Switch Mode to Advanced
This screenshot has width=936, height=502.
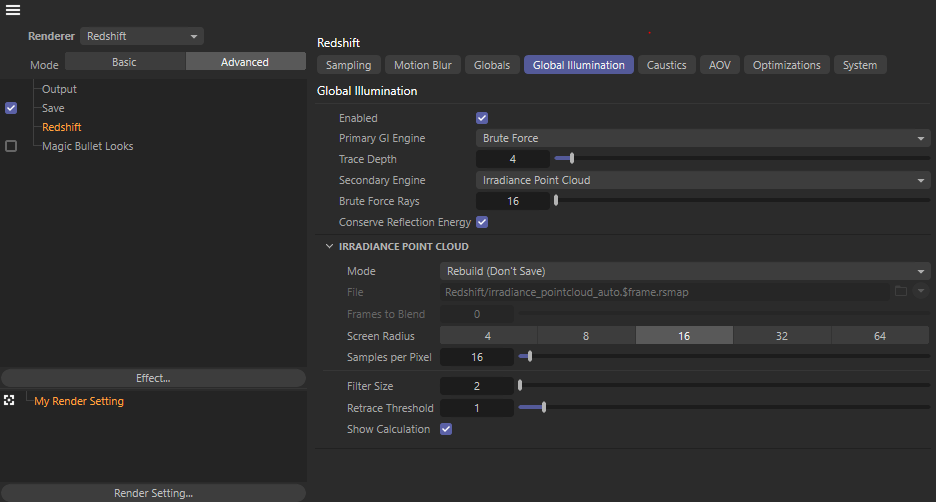(x=245, y=61)
